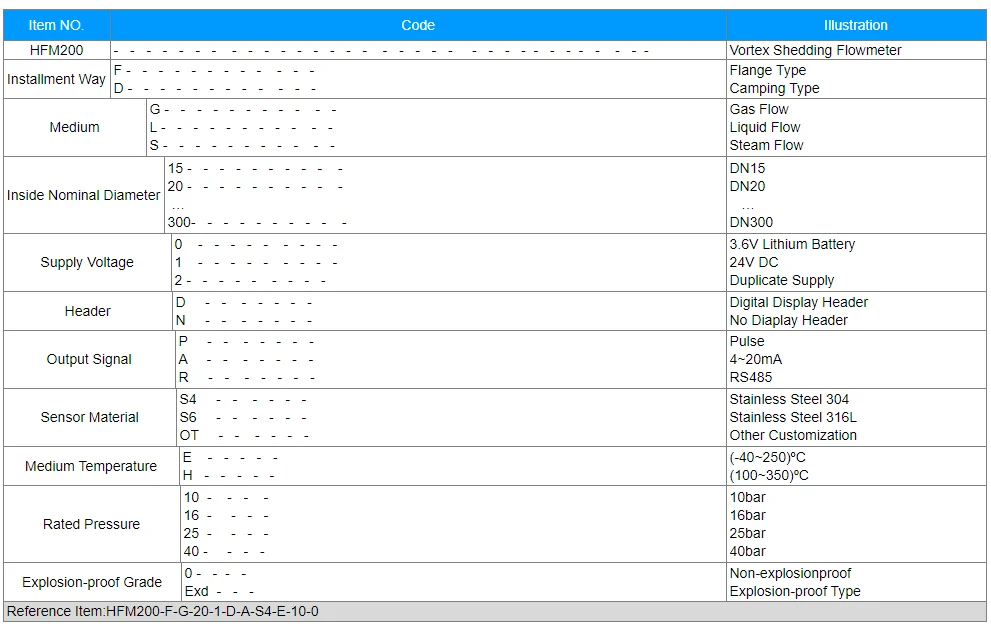
Task: Click '4~20mA' illustration text
Action: point(755,359)
